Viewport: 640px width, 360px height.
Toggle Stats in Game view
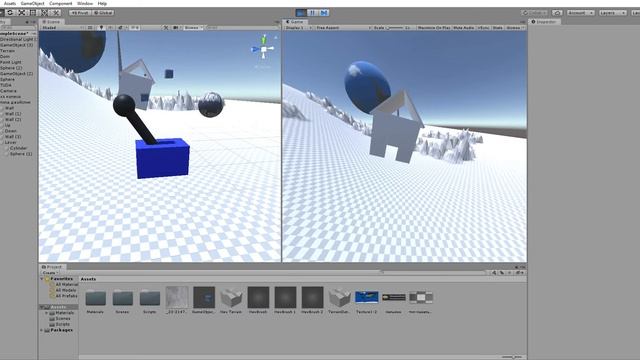[498, 28]
